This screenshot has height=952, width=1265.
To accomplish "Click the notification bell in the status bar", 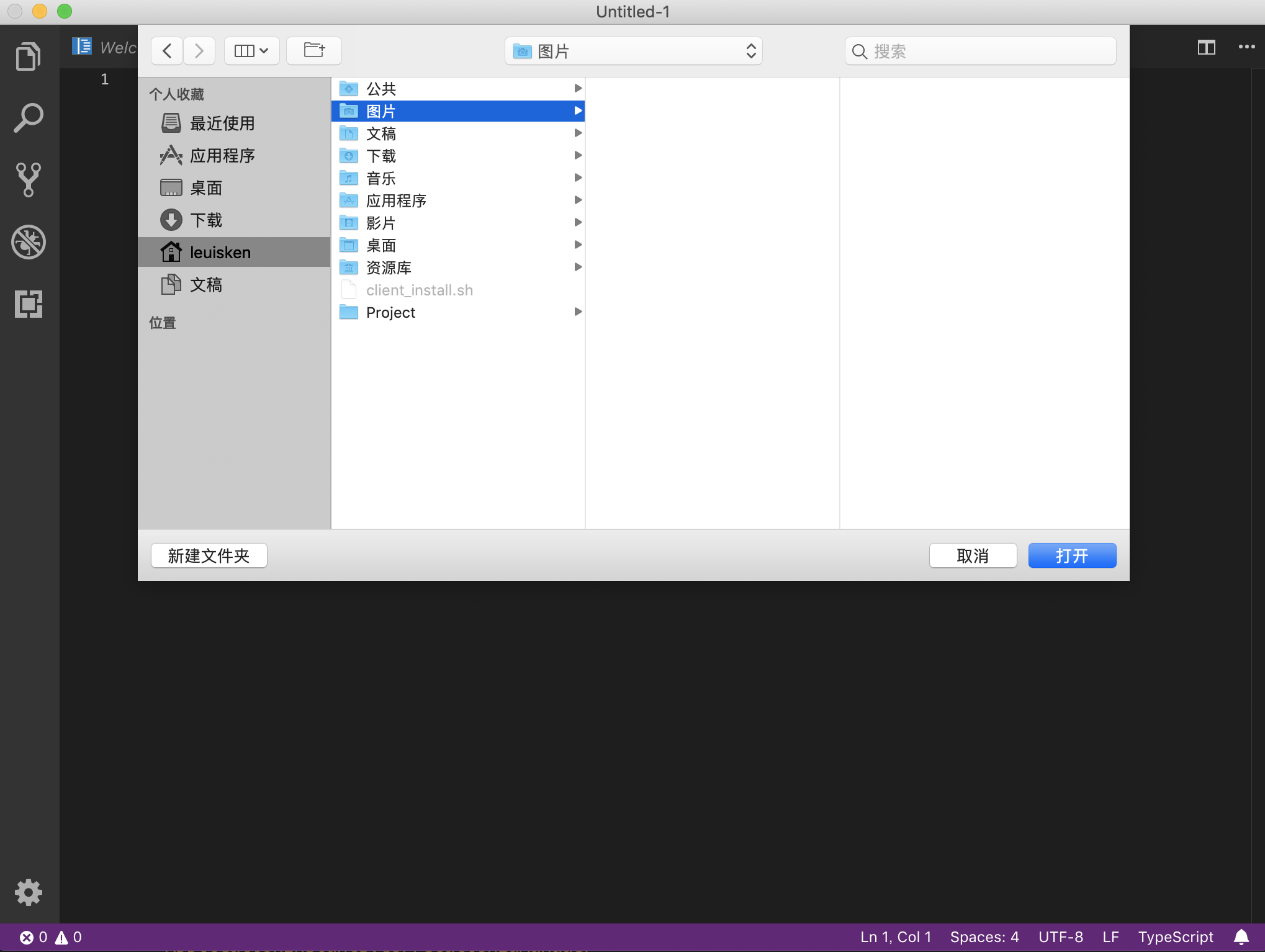I will (1241, 937).
